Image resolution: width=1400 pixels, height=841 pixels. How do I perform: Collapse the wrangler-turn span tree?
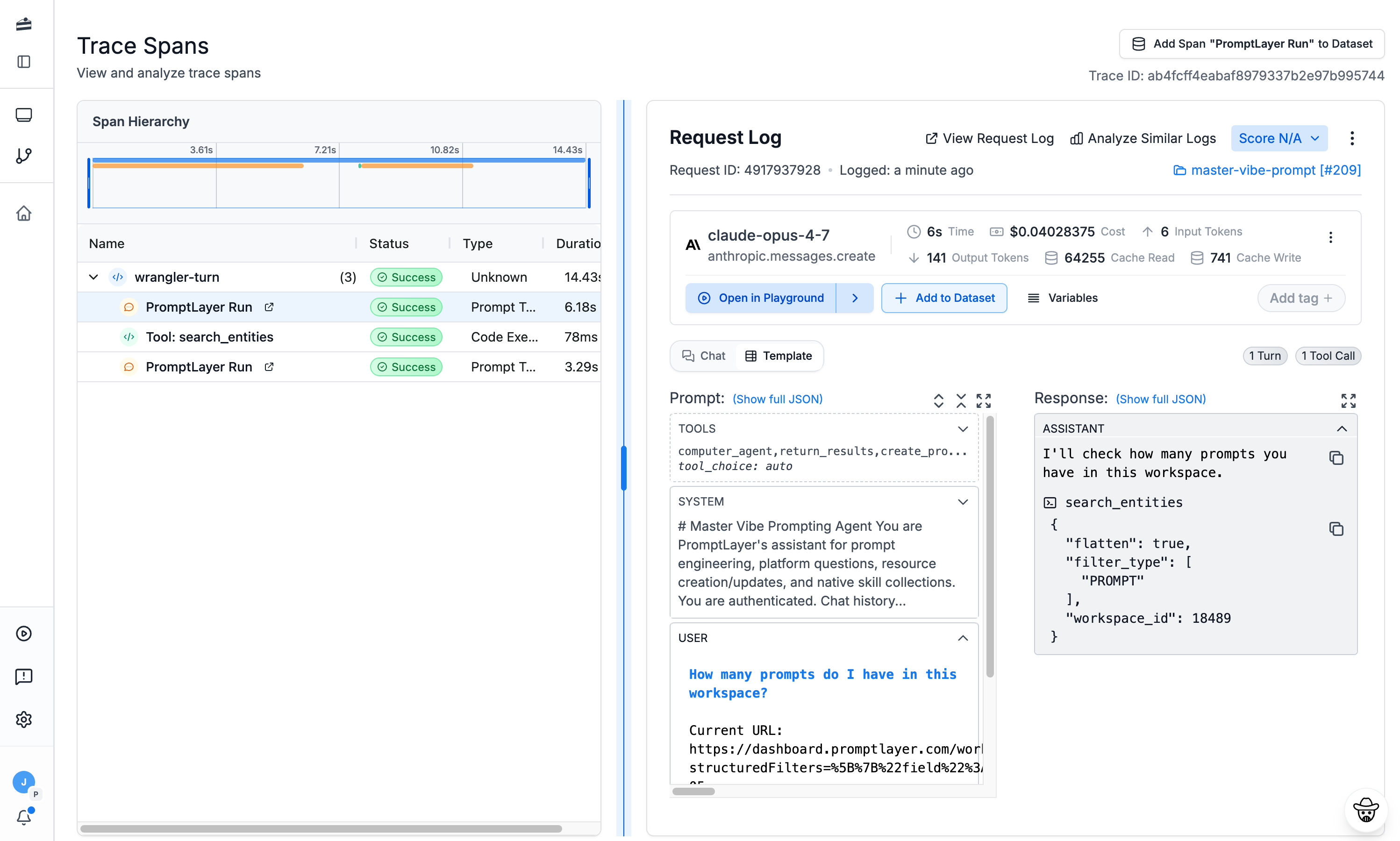pos(93,277)
